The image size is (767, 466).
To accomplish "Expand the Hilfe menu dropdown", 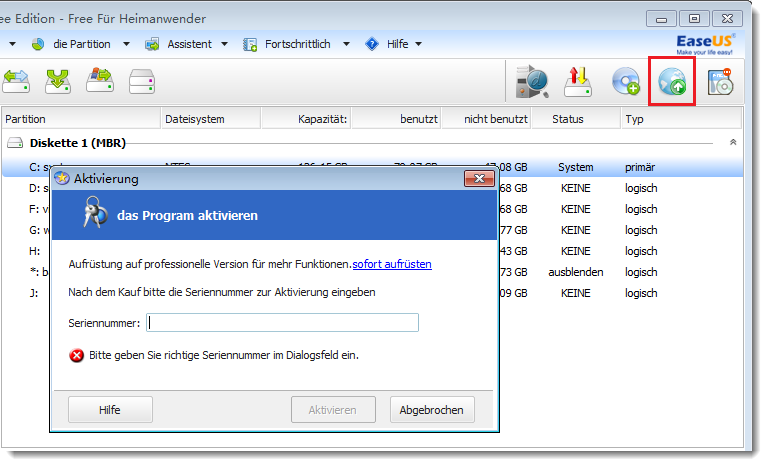I will [394, 44].
